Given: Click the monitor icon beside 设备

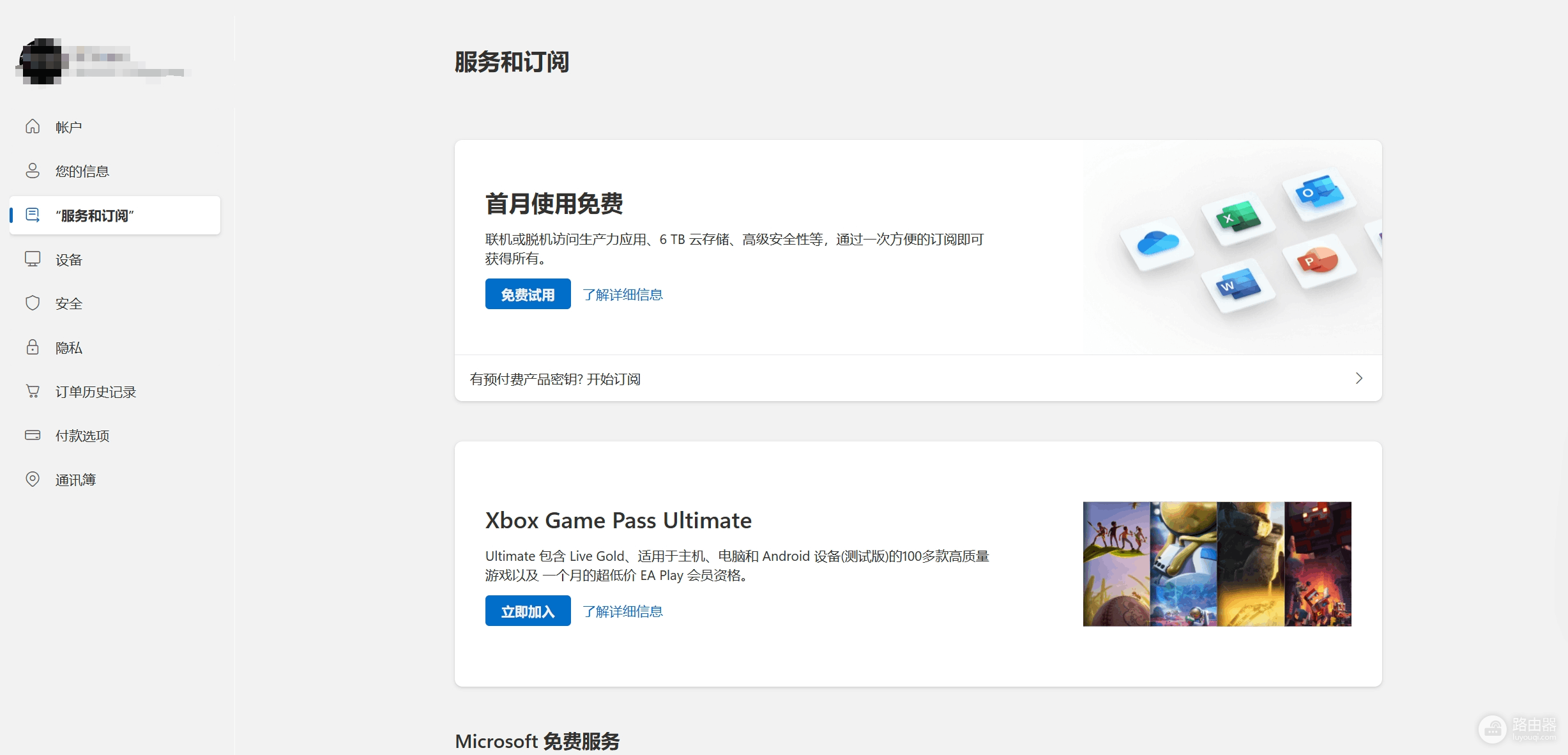Looking at the screenshot, I should 33,259.
